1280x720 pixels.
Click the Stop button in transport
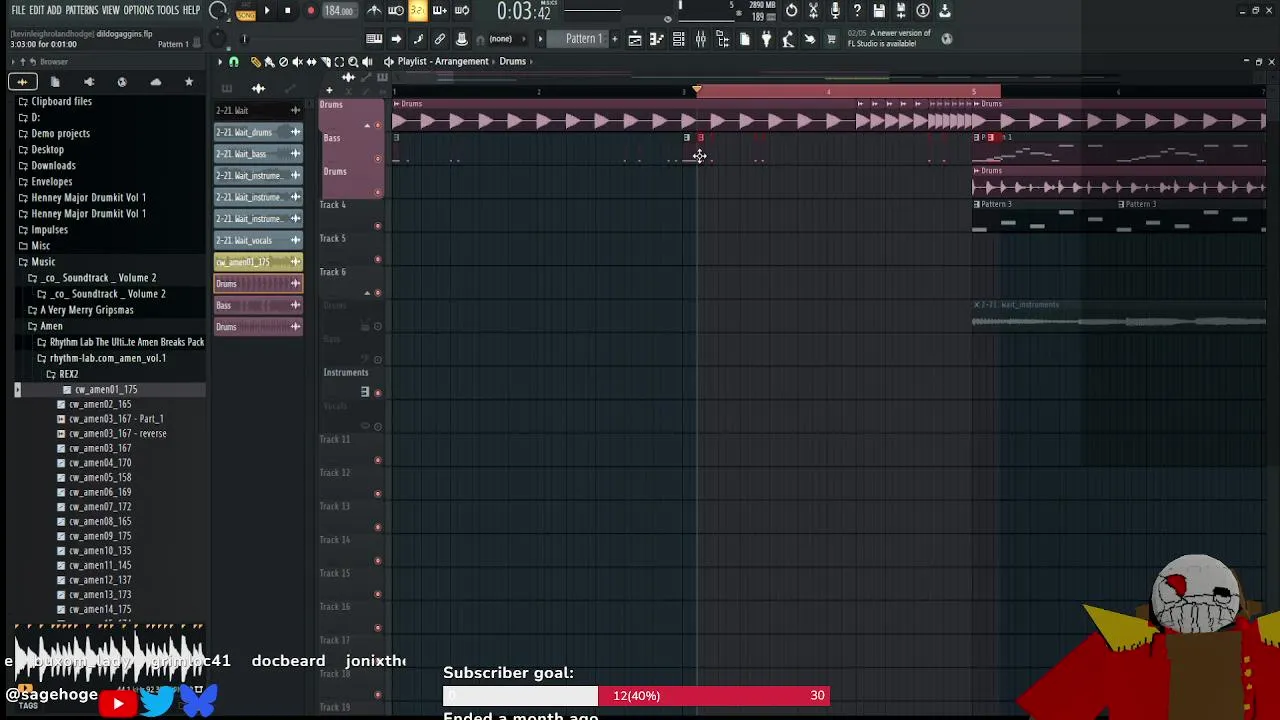(x=288, y=11)
